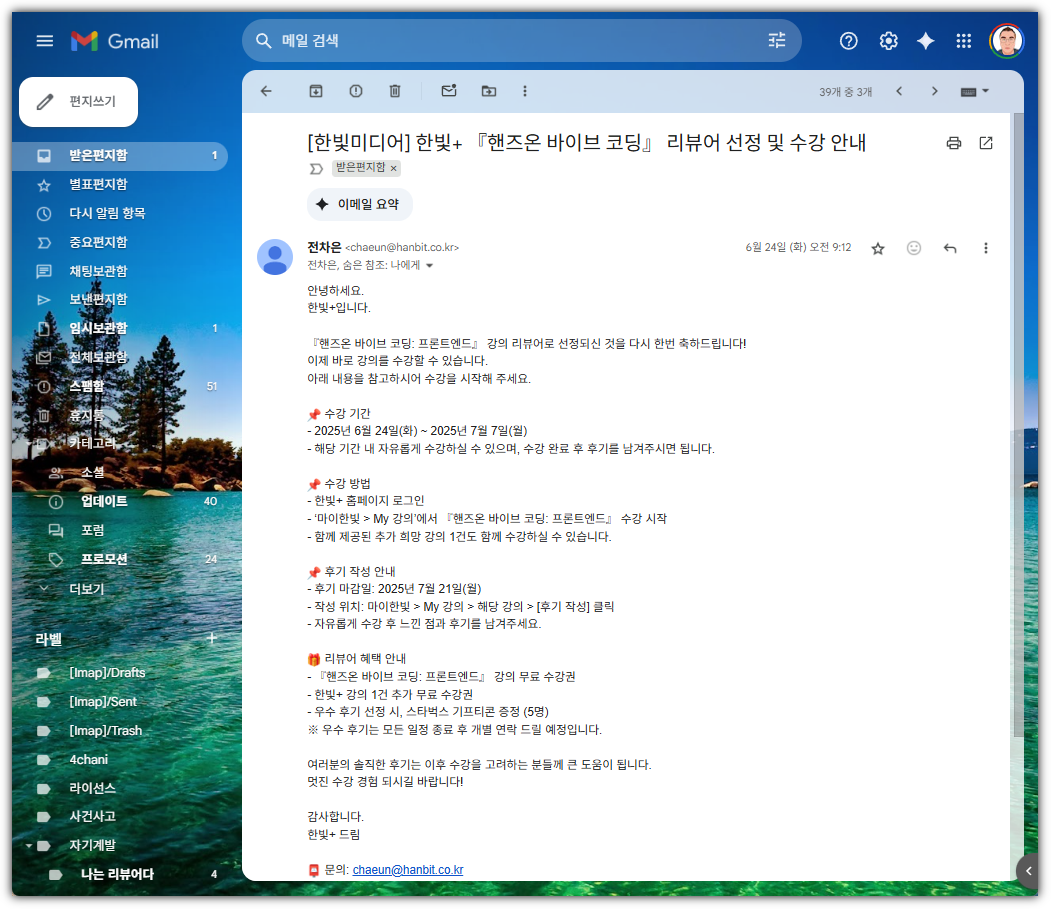Click the 이메일 요약 button
This screenshot has width=1051, height=909.
click(359, 204)
